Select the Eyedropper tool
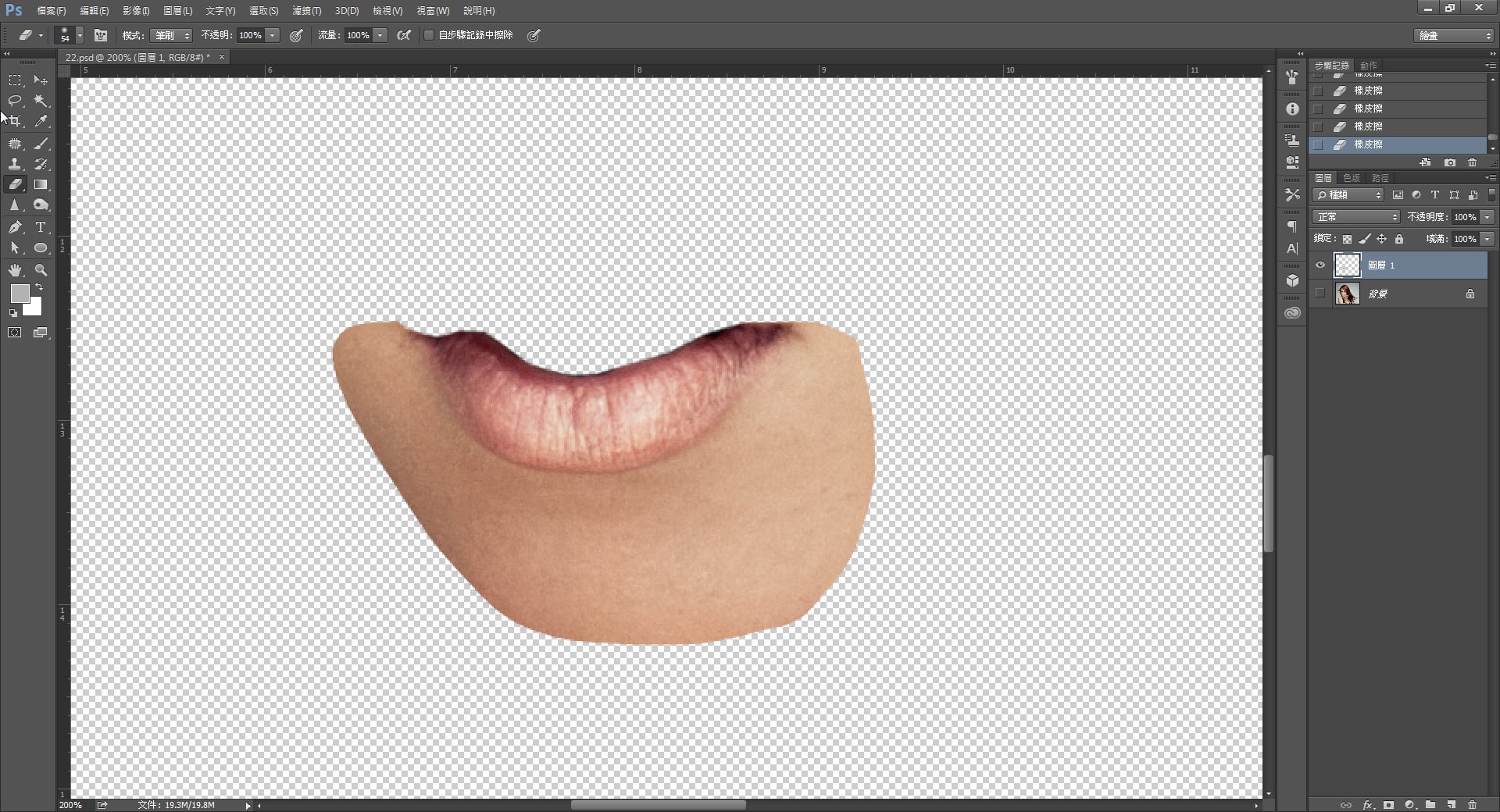Screen dimensions: 1500x812 [x=41, y=122]
